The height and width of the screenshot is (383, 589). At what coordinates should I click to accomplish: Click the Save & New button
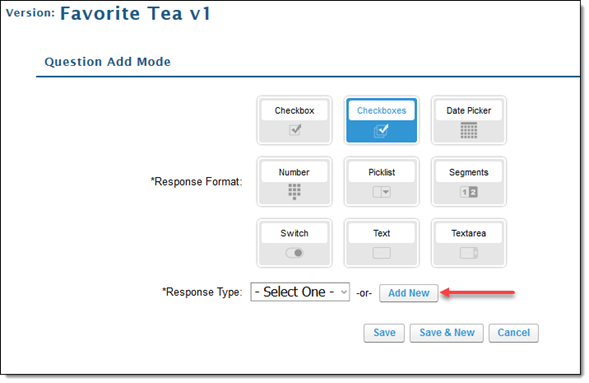(x=447, y=333)
